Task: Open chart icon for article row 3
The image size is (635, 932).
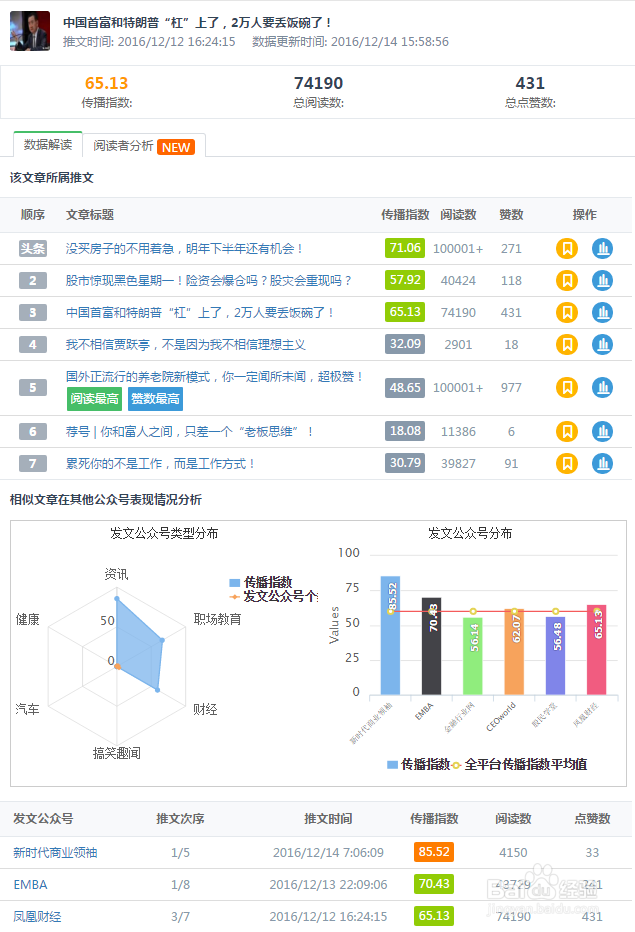Action: point(602,313)
